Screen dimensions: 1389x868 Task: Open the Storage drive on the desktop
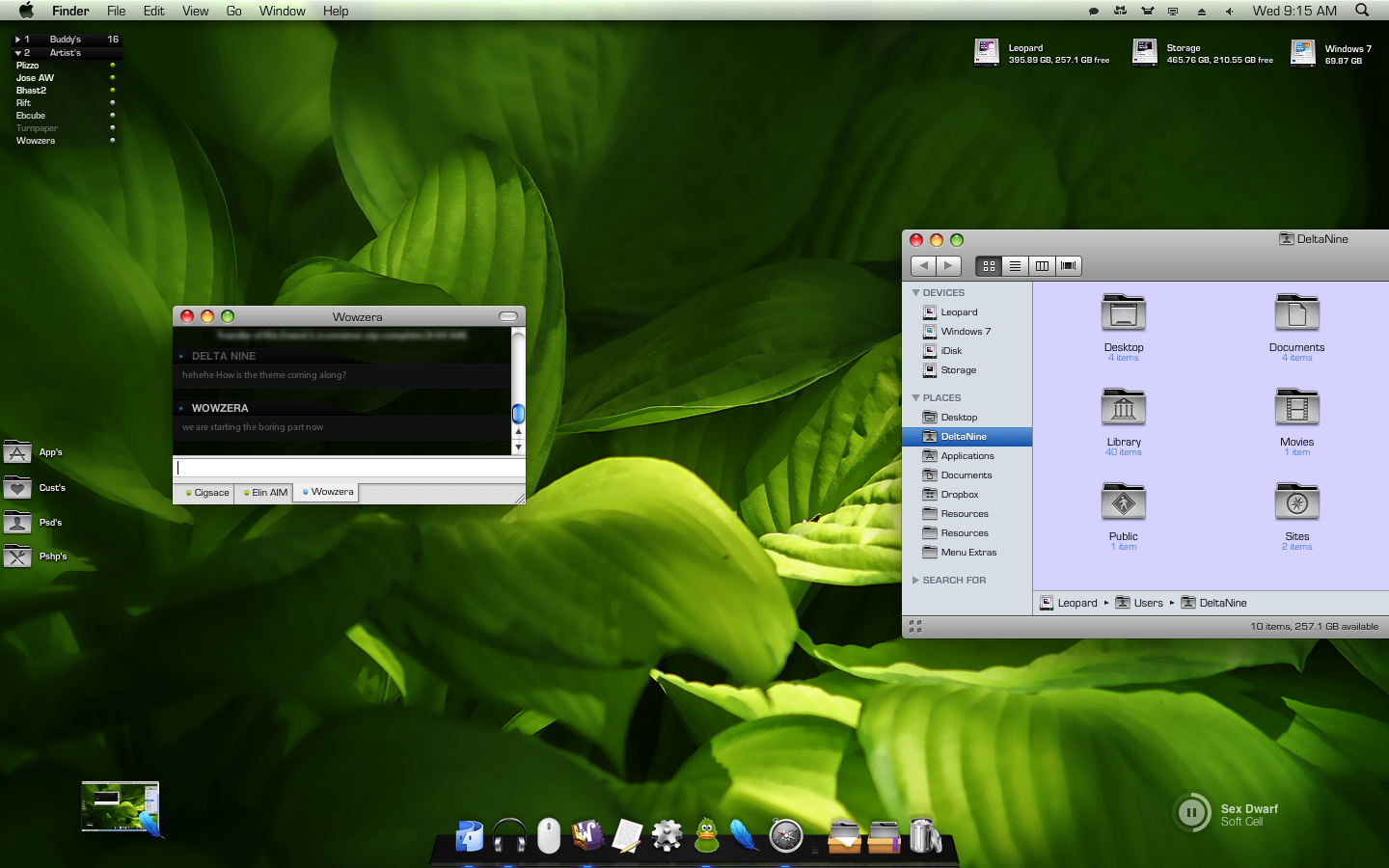(1145, 52)
